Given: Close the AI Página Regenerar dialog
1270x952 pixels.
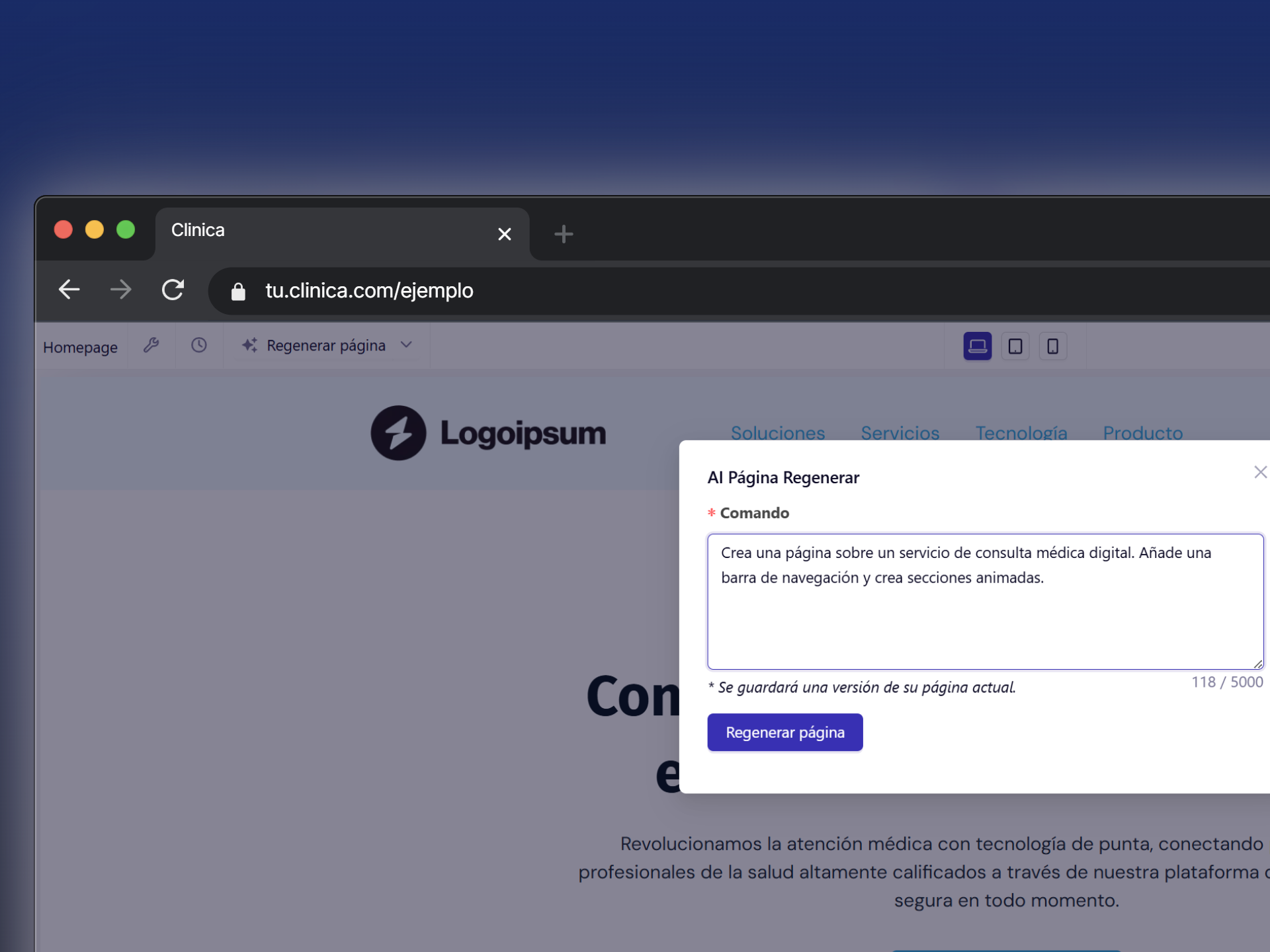Looking at the screenshot, I should pos(1259,472).
